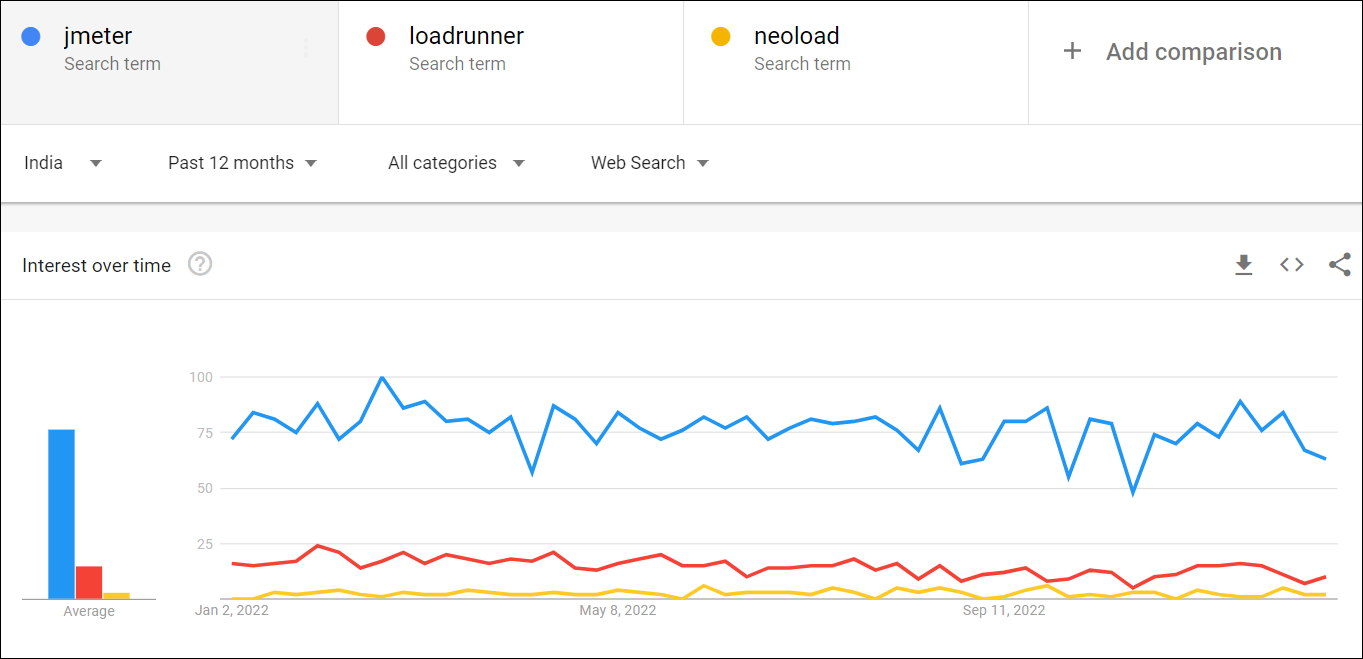Click the Add comparison button

(1193, 52)
